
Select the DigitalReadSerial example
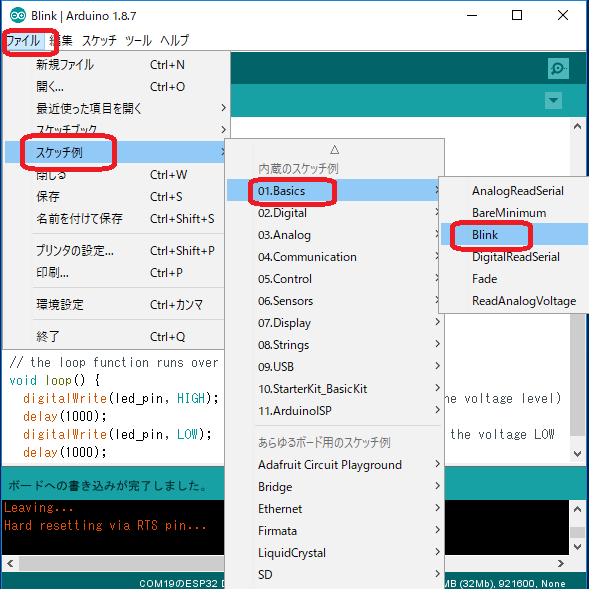[514, 257]
